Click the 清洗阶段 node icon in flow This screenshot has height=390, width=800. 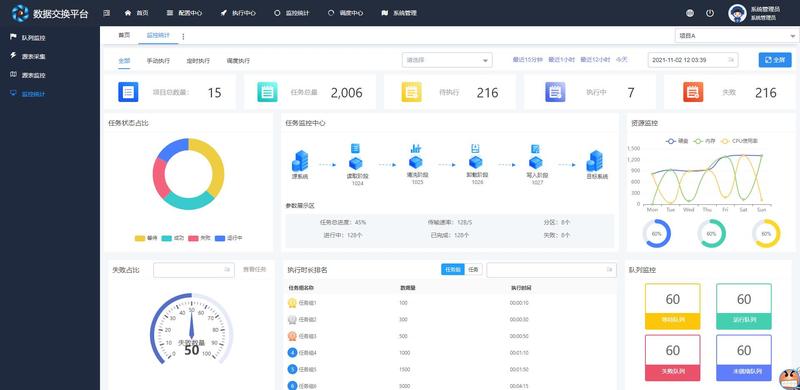pyautogui.click(x=416, y=158)
